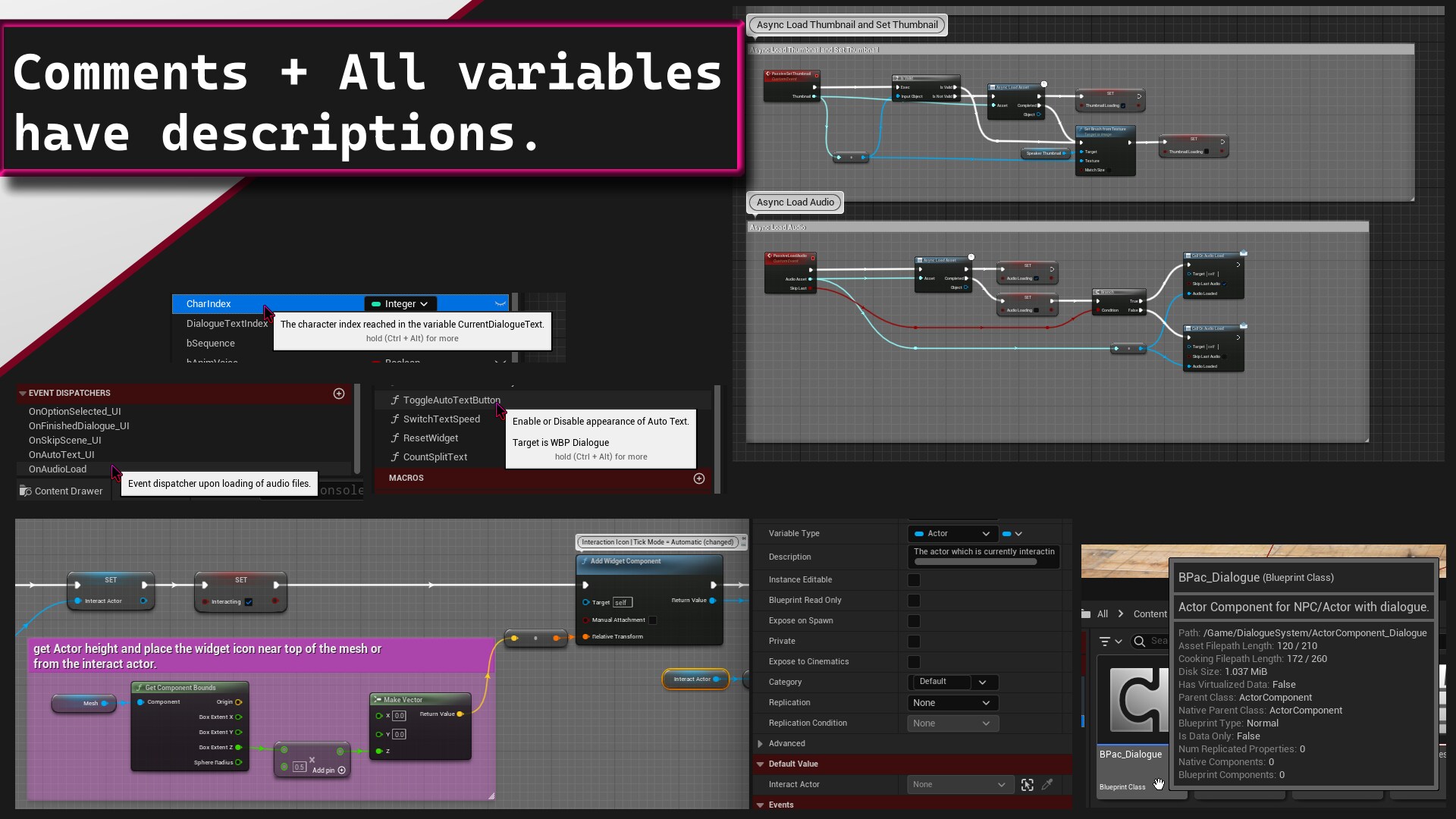Add a new Macro with the plus icon
The width and height of the screenshot is (1456, 819).
[x=699, y=478]
